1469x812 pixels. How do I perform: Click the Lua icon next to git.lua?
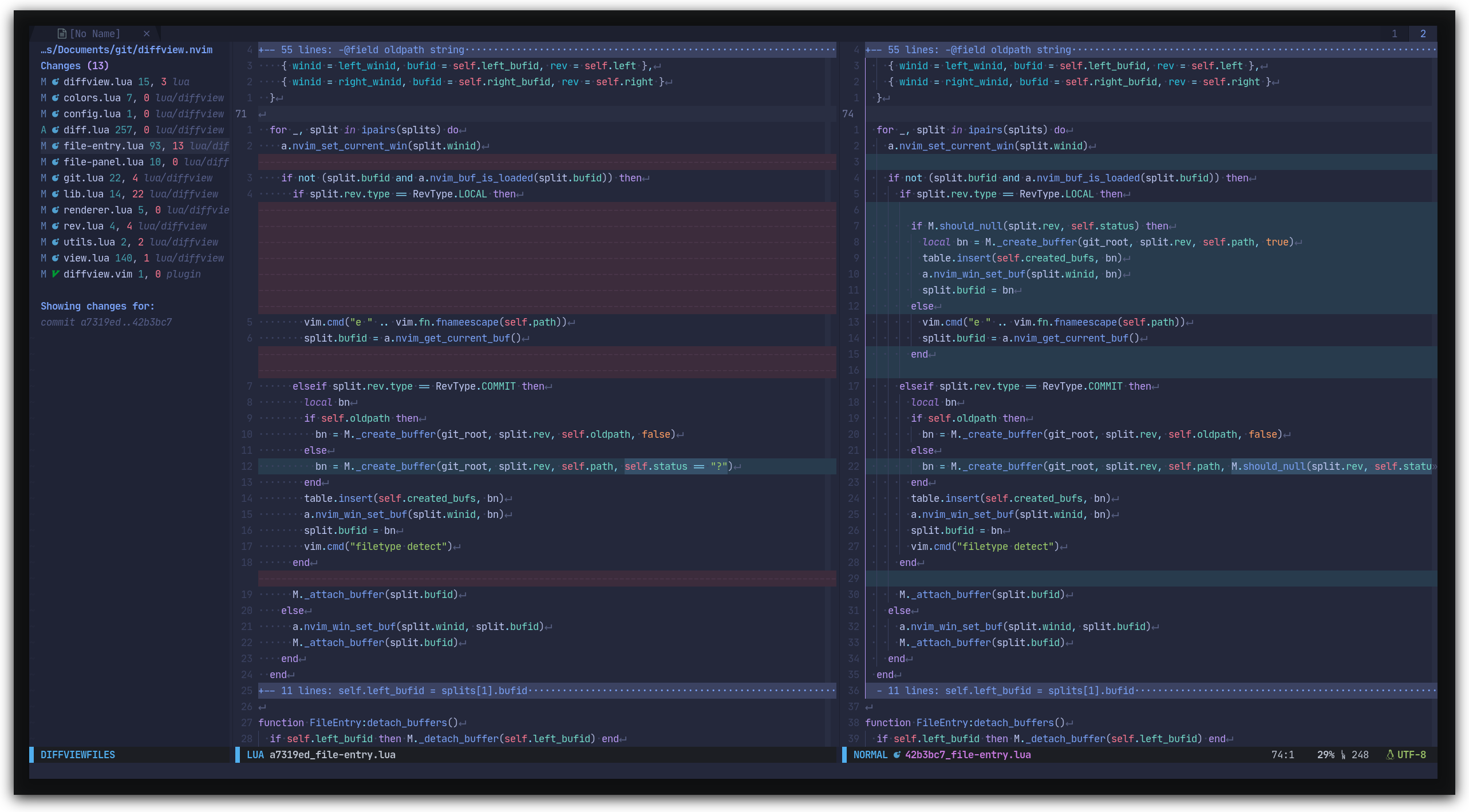pos(56,178)
